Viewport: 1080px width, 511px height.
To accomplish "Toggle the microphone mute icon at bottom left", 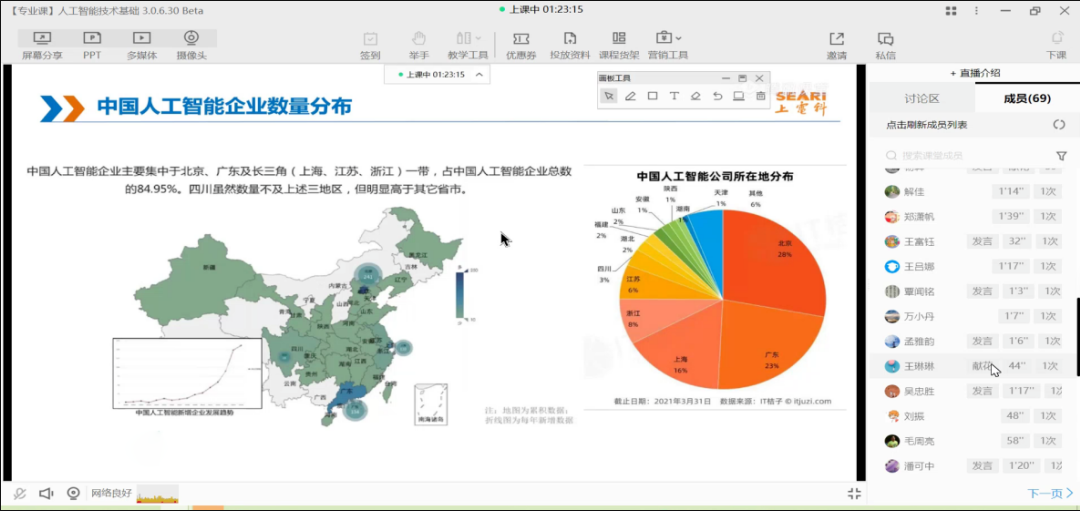I will pos(20,493).
